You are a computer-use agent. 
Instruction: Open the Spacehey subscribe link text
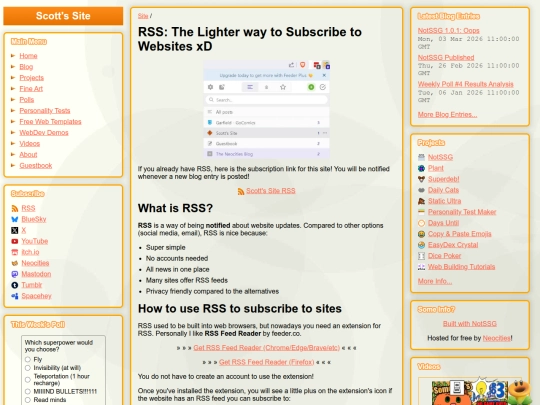tap(37, 296)
